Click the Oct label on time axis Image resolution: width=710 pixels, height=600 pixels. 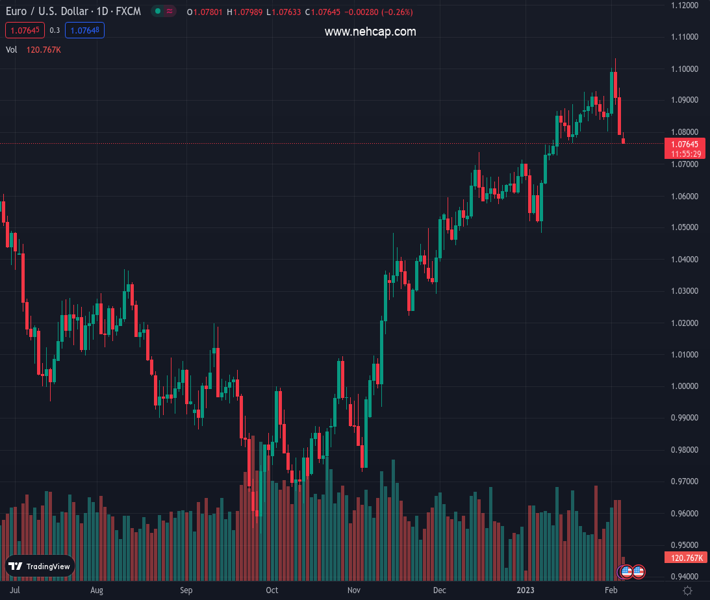[271, 591]
